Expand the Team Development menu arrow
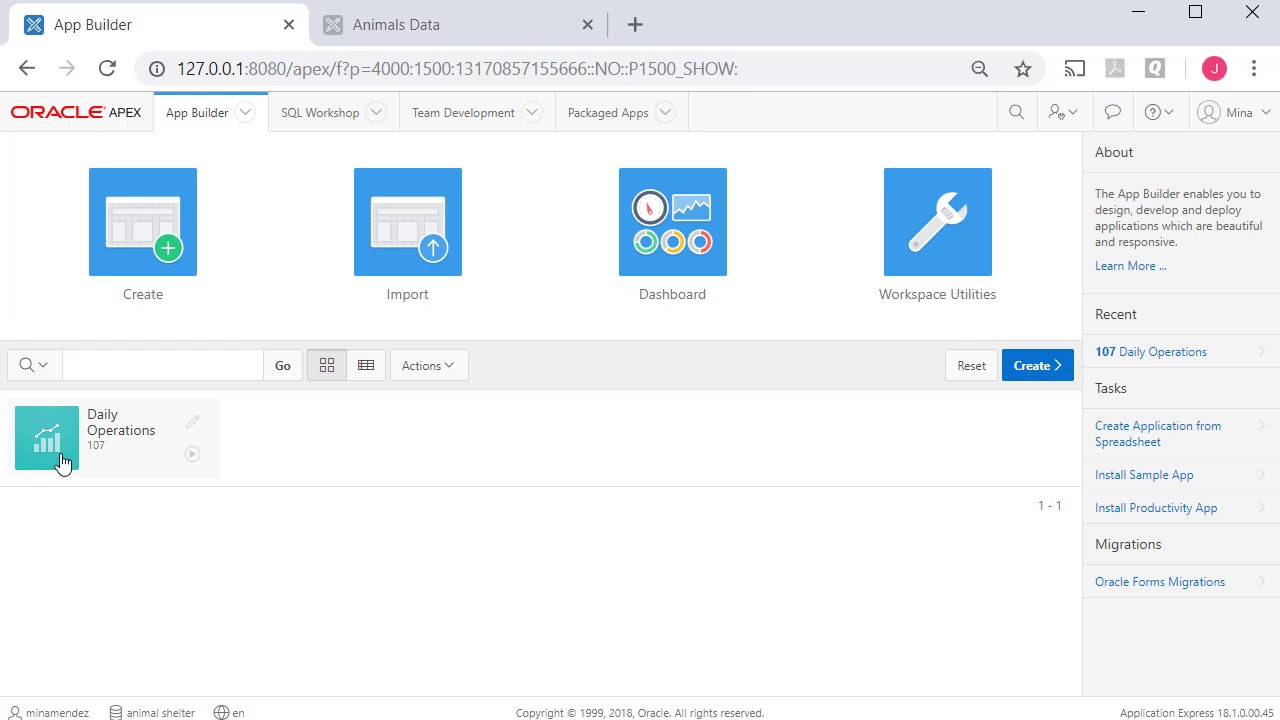The height and width of the screenshot is (720, 1280). pos(532,112)
